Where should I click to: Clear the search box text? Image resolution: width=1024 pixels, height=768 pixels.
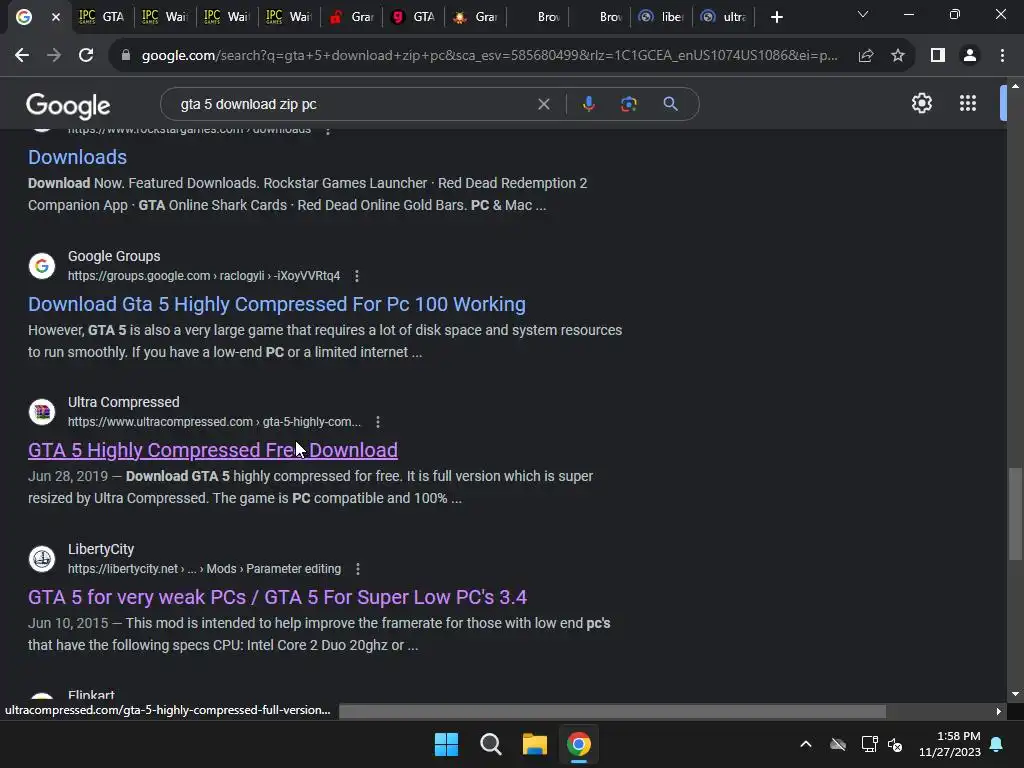coord(543,104)
